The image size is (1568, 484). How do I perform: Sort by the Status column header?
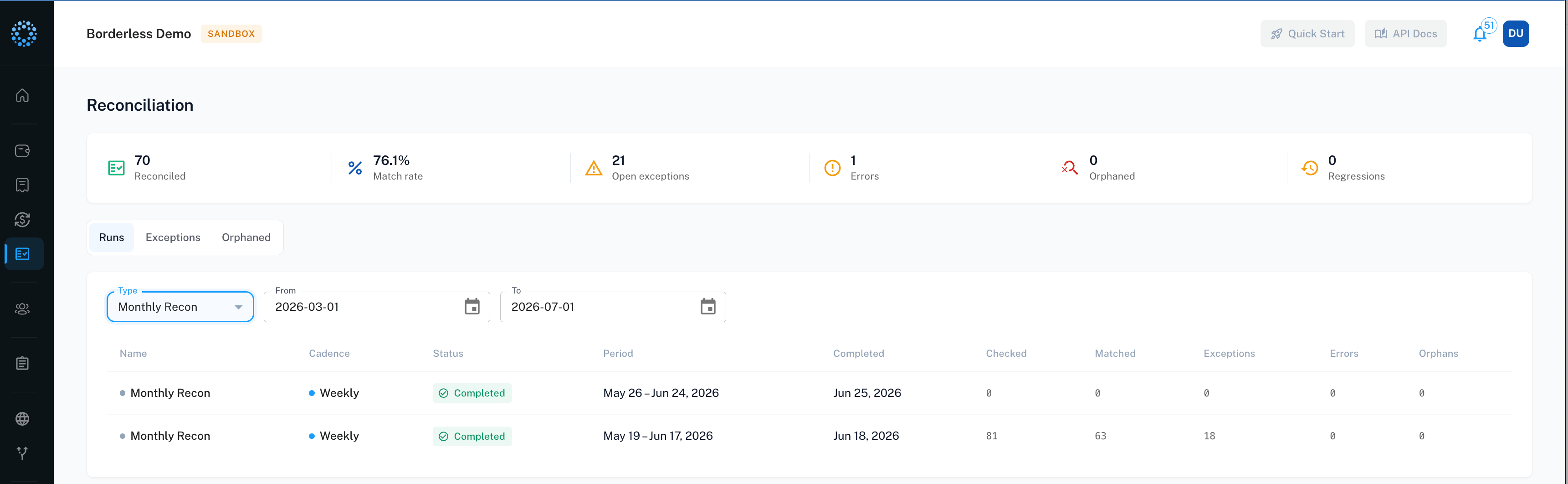(x=448, y=354)
